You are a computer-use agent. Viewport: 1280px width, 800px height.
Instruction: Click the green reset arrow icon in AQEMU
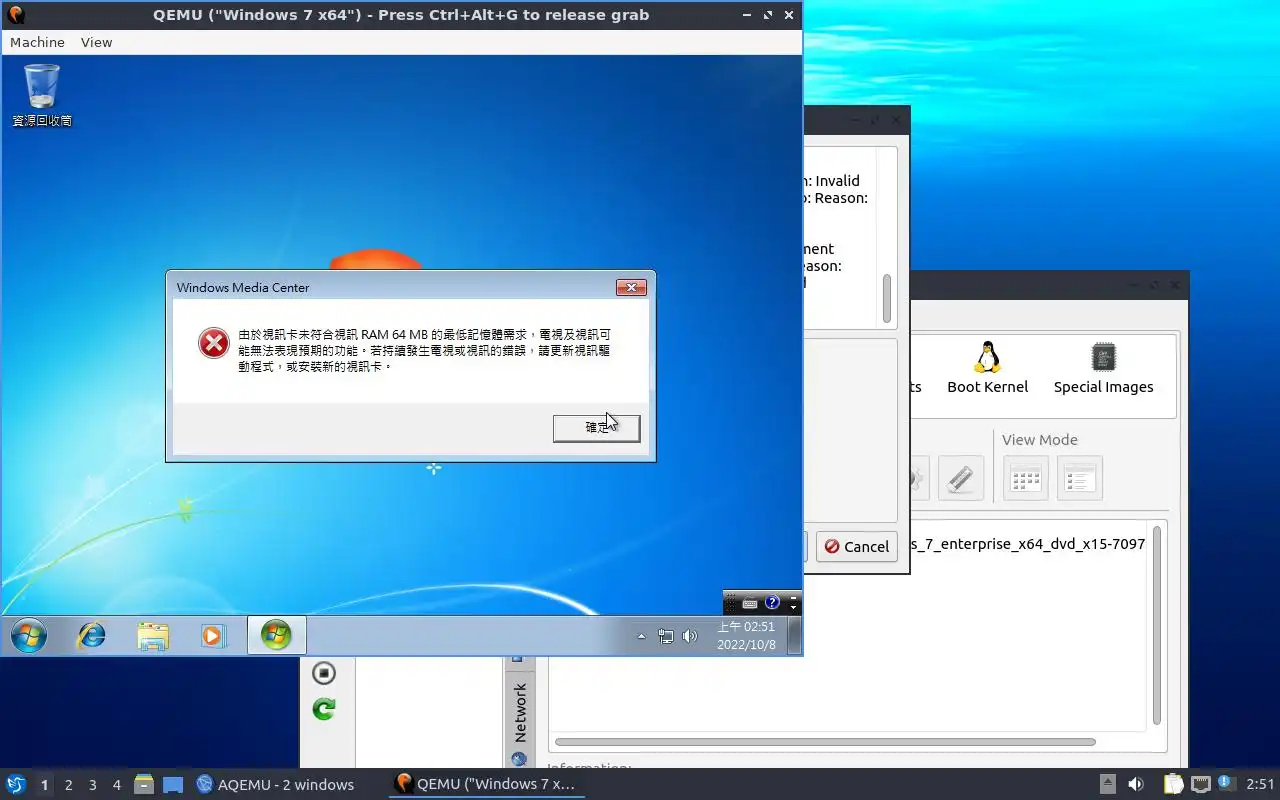(323, 709)
